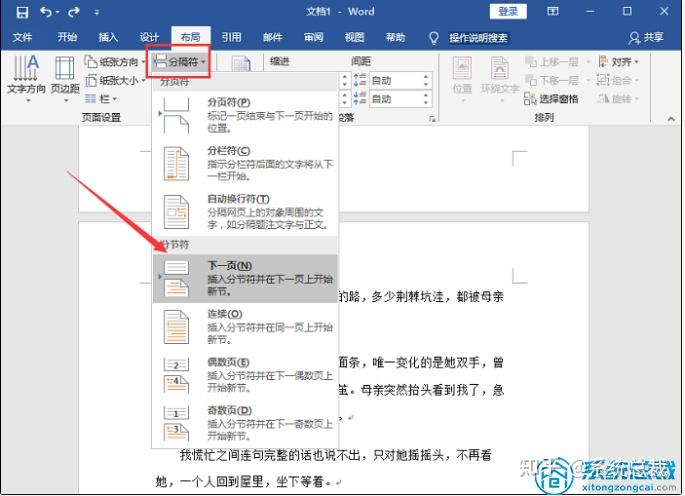Expand the 纸张方向 orientation dropdown
This screenshot has width=685, height=496.
114,62
